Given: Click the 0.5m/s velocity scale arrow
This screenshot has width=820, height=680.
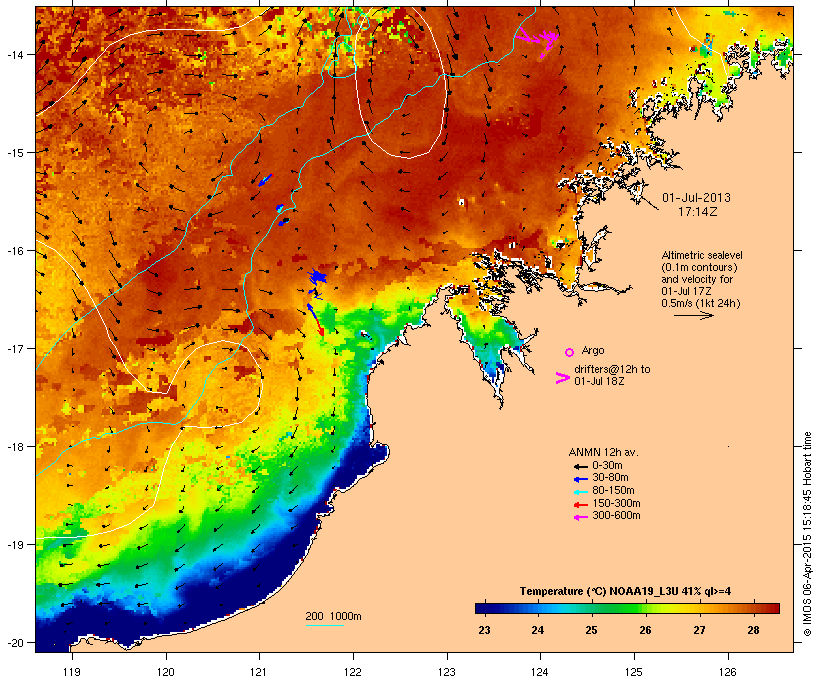Looking at the screenshot, I should click(694, 315).
